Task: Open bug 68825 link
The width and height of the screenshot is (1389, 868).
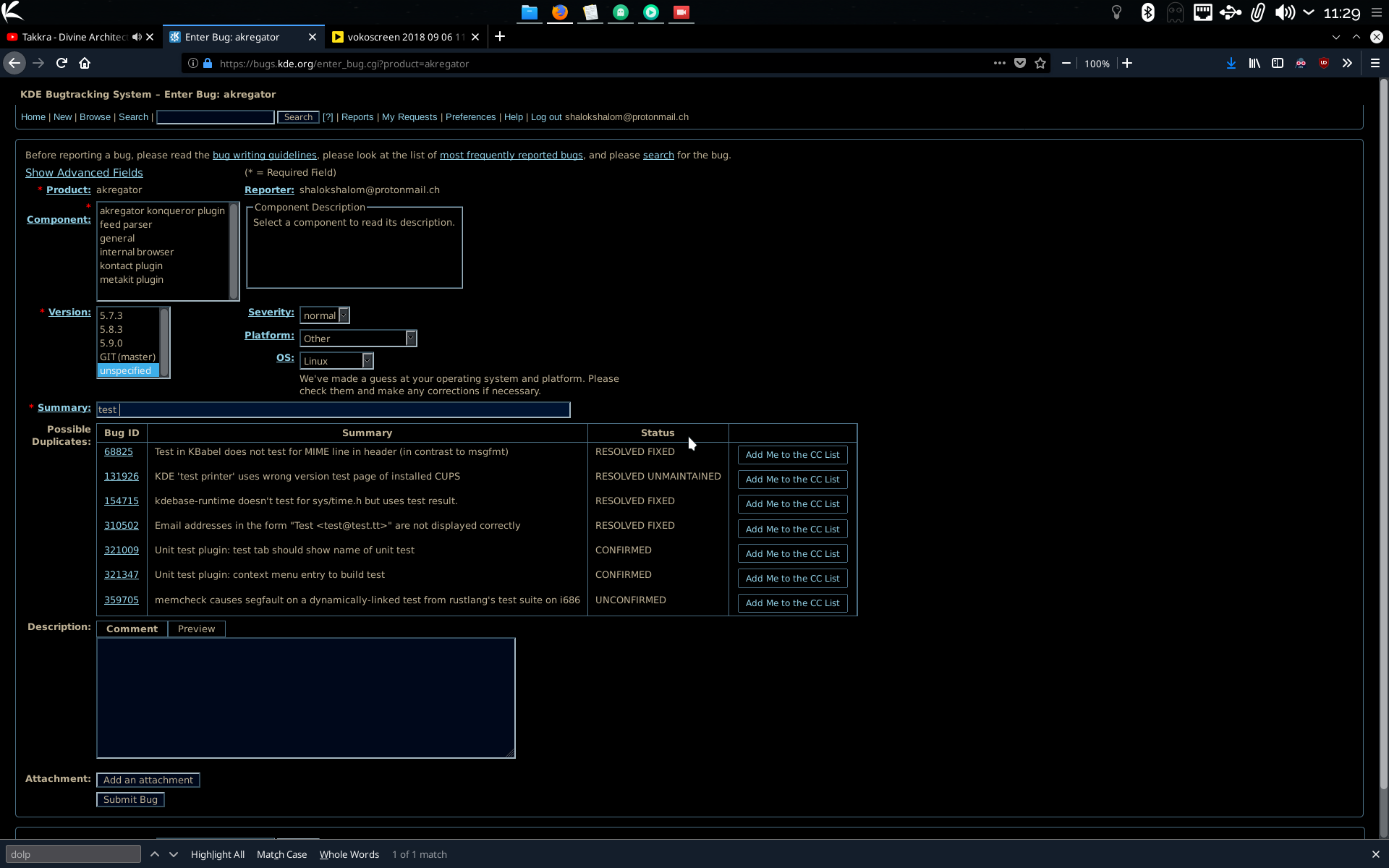Action: tap(119, 451)
